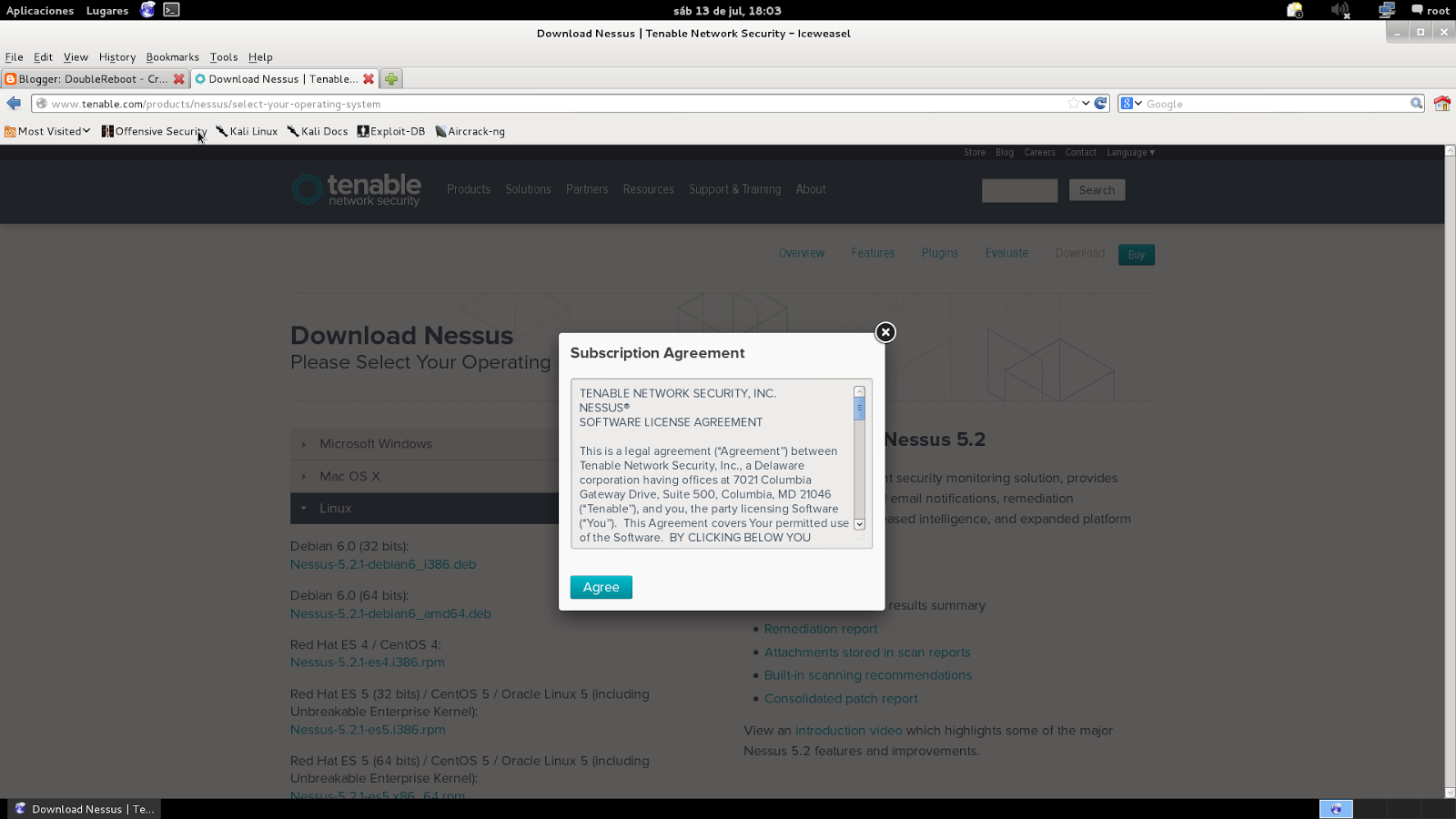The image size is (1456, 819).
Task: Expand the Microsoft Windows section
Action: (x=424, y=444)
